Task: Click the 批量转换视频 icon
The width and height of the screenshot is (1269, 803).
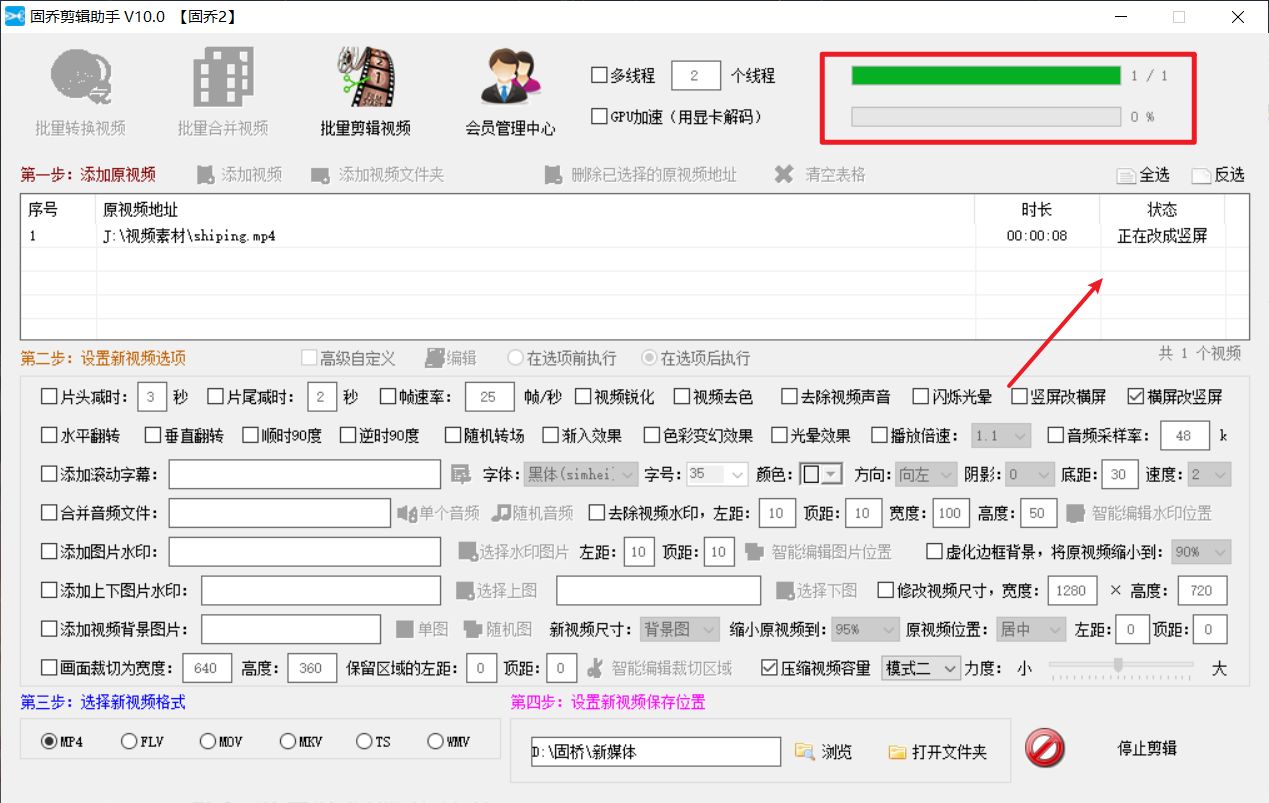Action: pyautogui.click(x=80, y=78)
